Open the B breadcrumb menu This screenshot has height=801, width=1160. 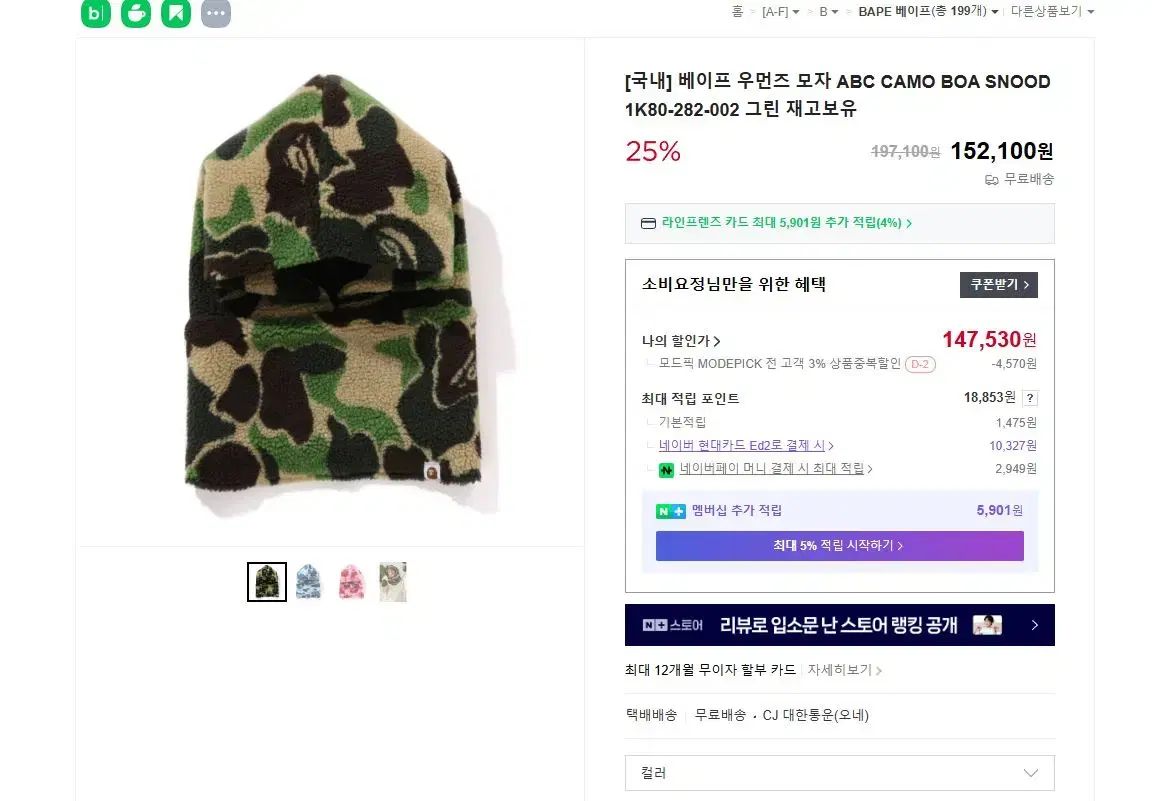tap(829, 12)
